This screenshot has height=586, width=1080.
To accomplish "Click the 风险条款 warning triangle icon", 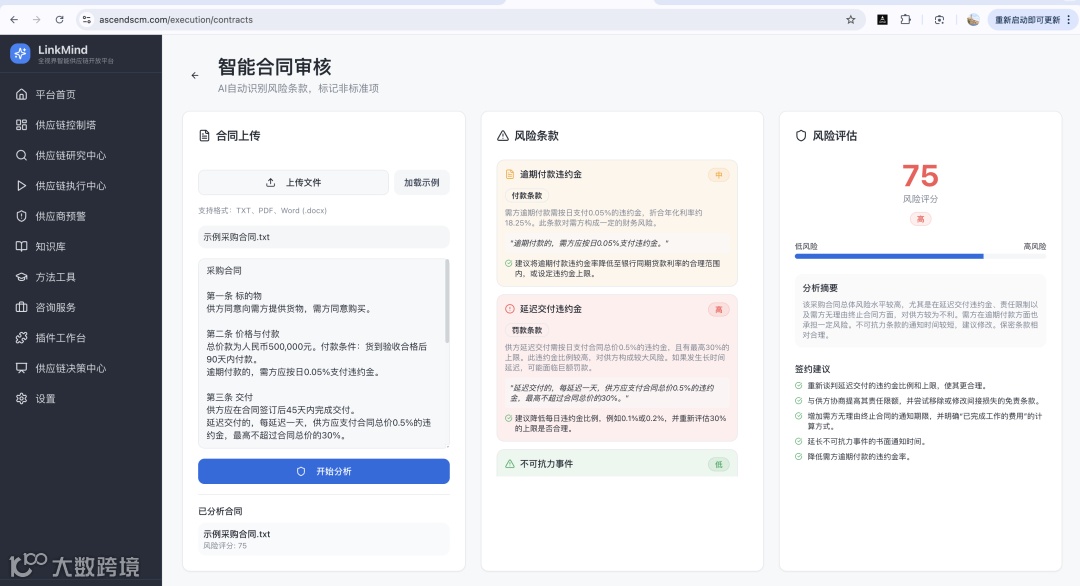I will 503,136.
